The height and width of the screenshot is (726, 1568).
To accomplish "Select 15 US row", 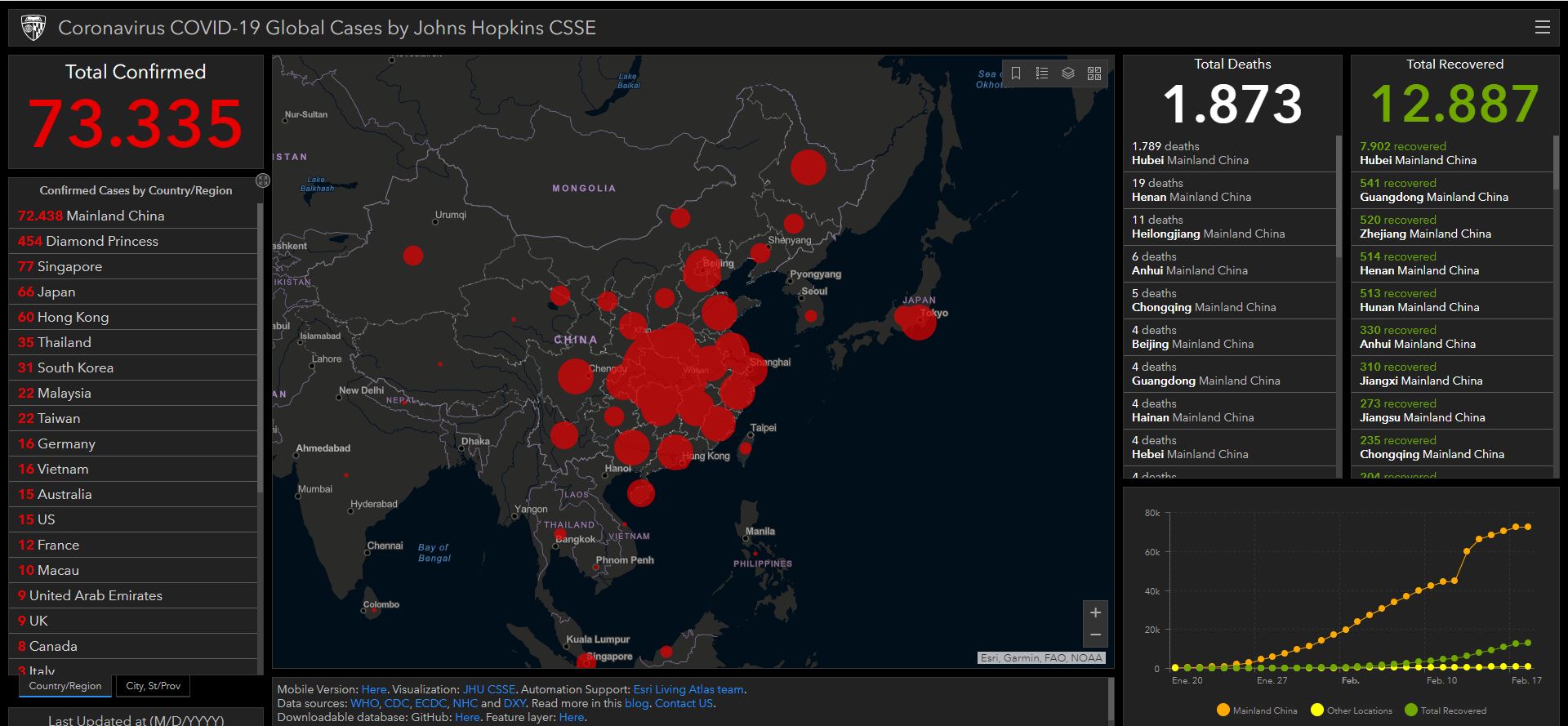I will (134, 519).
